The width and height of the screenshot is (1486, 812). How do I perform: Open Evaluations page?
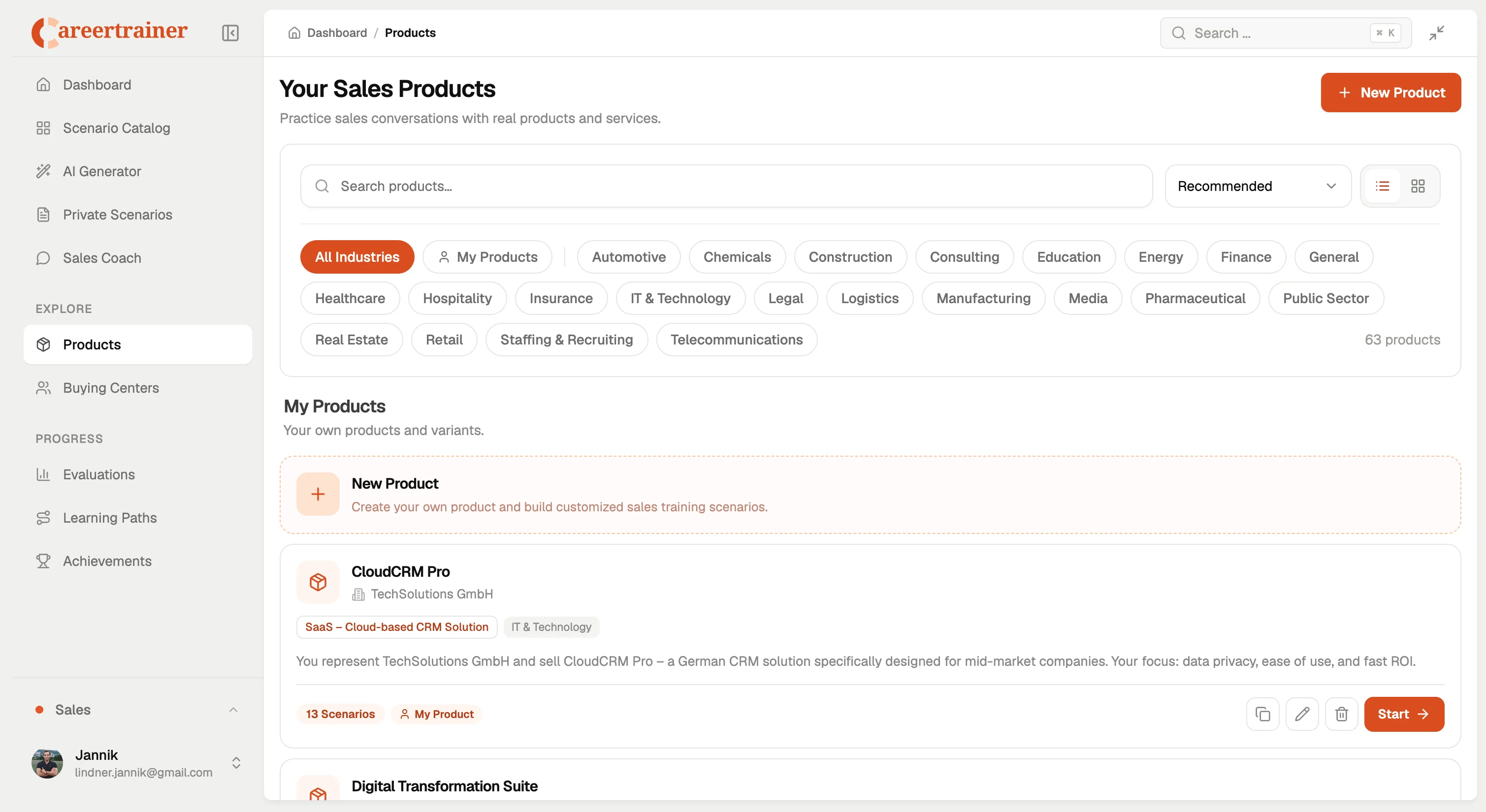point(137,474)
